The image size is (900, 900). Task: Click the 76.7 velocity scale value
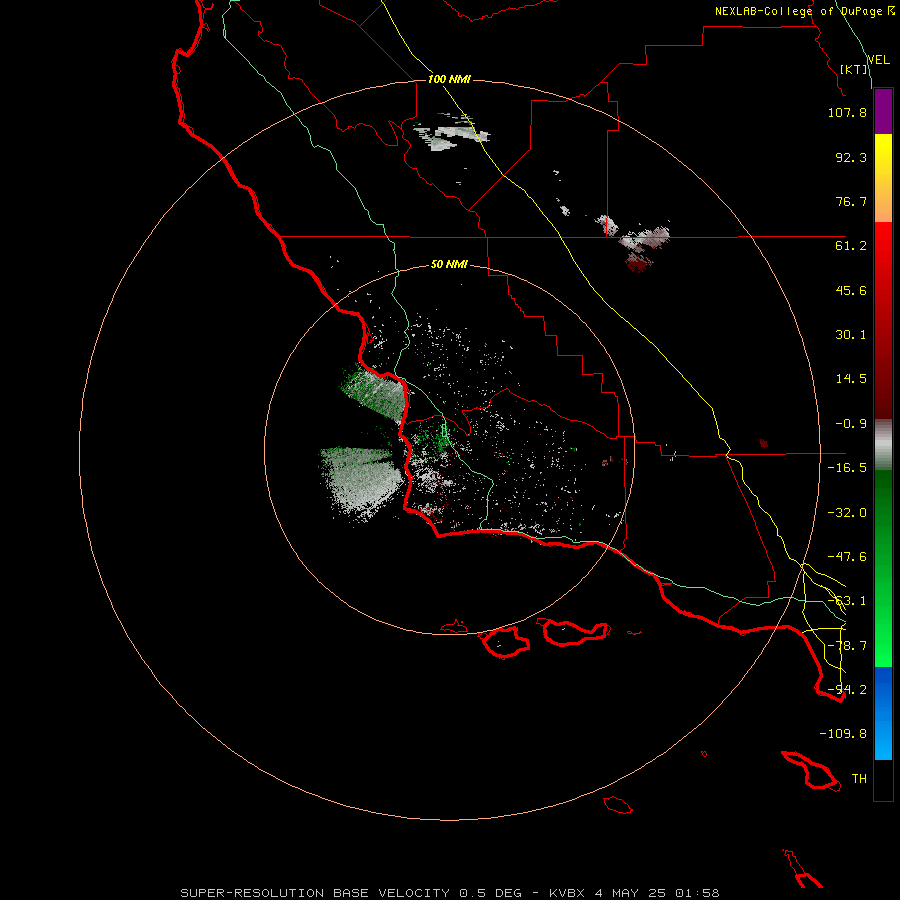(851, 201)
